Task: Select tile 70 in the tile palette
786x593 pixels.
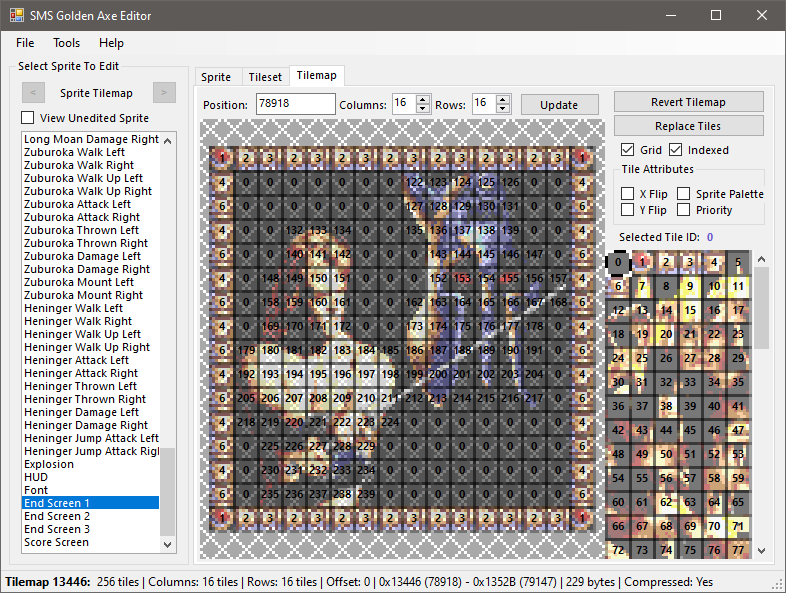Action: tap(714, 526)
